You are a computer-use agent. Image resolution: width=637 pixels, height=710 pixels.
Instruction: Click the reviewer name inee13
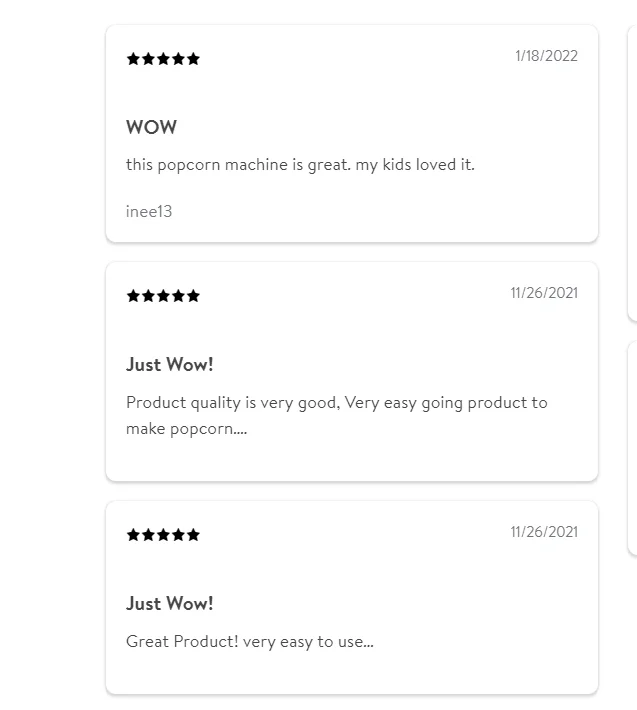pos(149,211)
